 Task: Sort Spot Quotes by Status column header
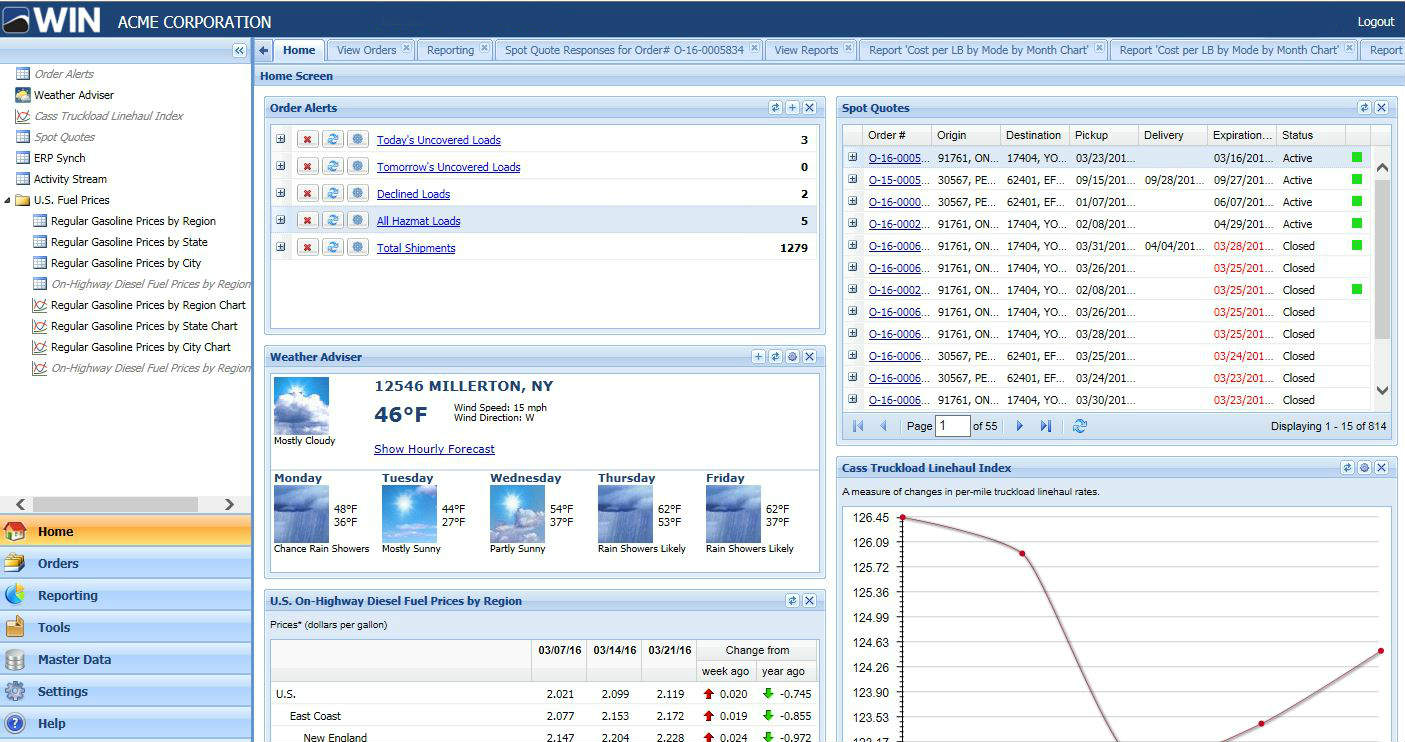(1310, 135)
